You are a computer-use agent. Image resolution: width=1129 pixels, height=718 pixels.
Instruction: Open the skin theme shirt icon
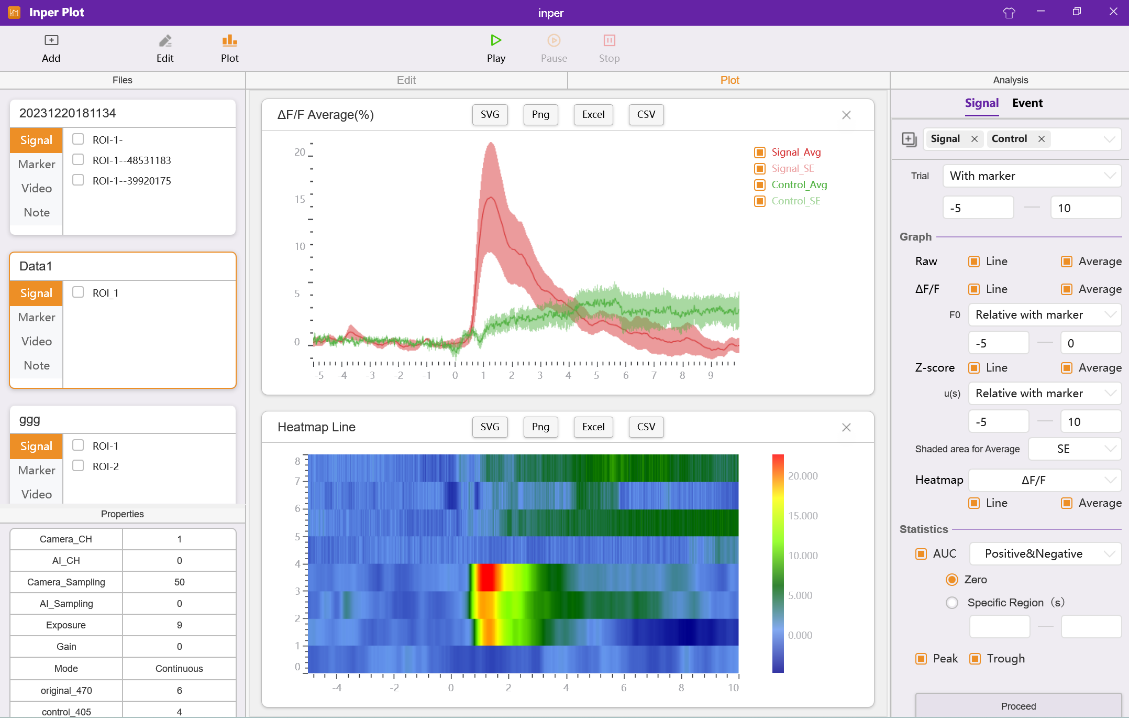[x=1009, y=12]
